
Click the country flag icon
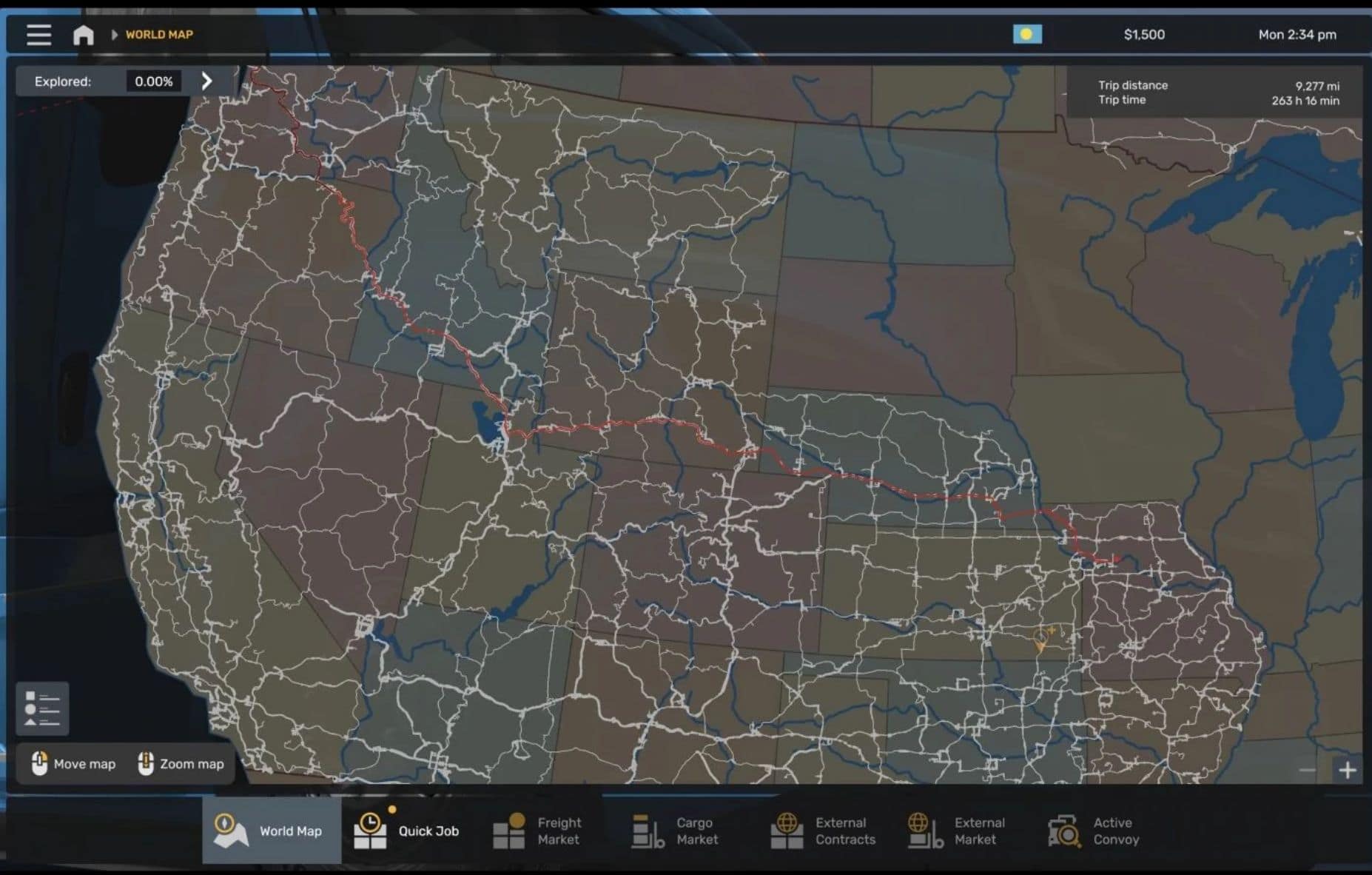click(x=1027, y=34)
